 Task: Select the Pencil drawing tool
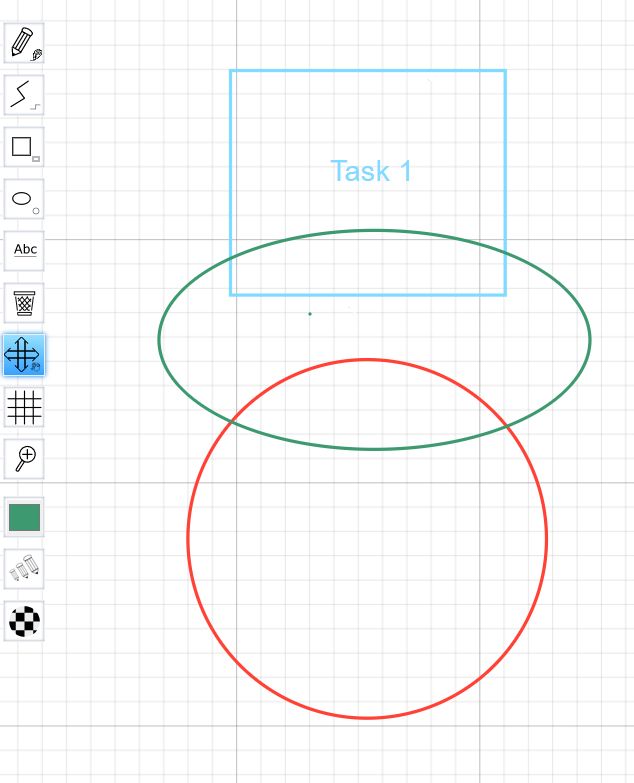click(24, 44)
